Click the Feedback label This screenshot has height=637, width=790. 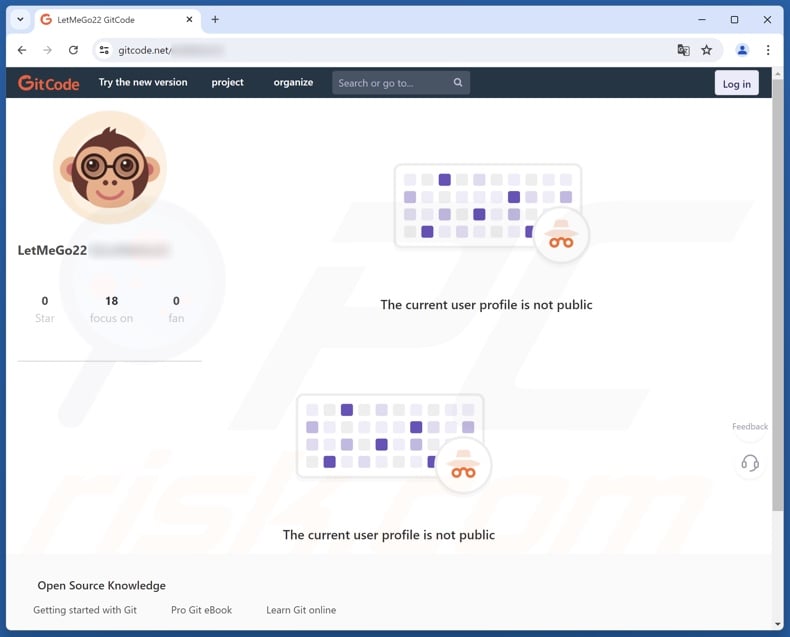(x=750, y=426)
